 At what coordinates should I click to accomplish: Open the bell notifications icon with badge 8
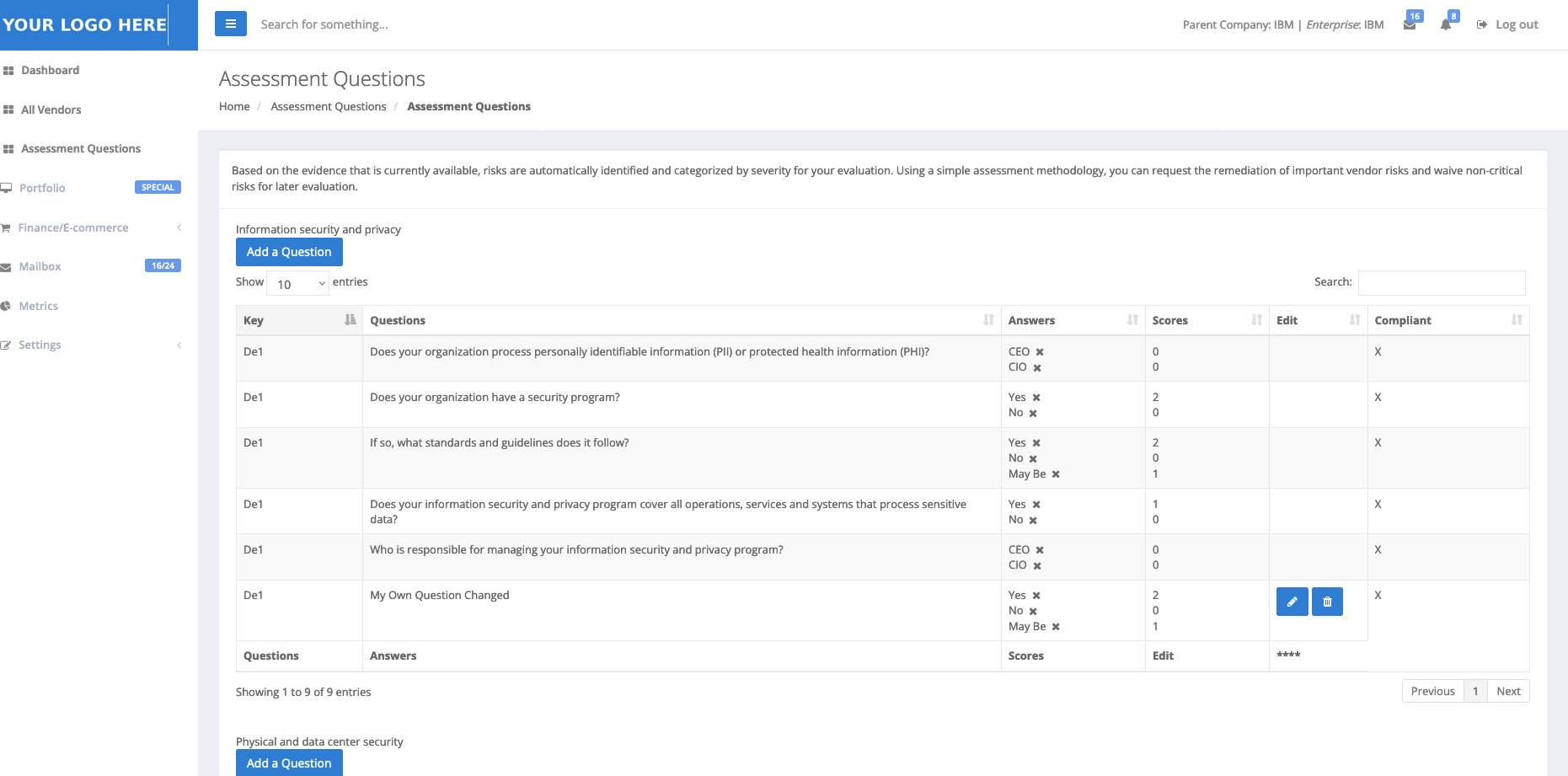tap(1446, 24)
